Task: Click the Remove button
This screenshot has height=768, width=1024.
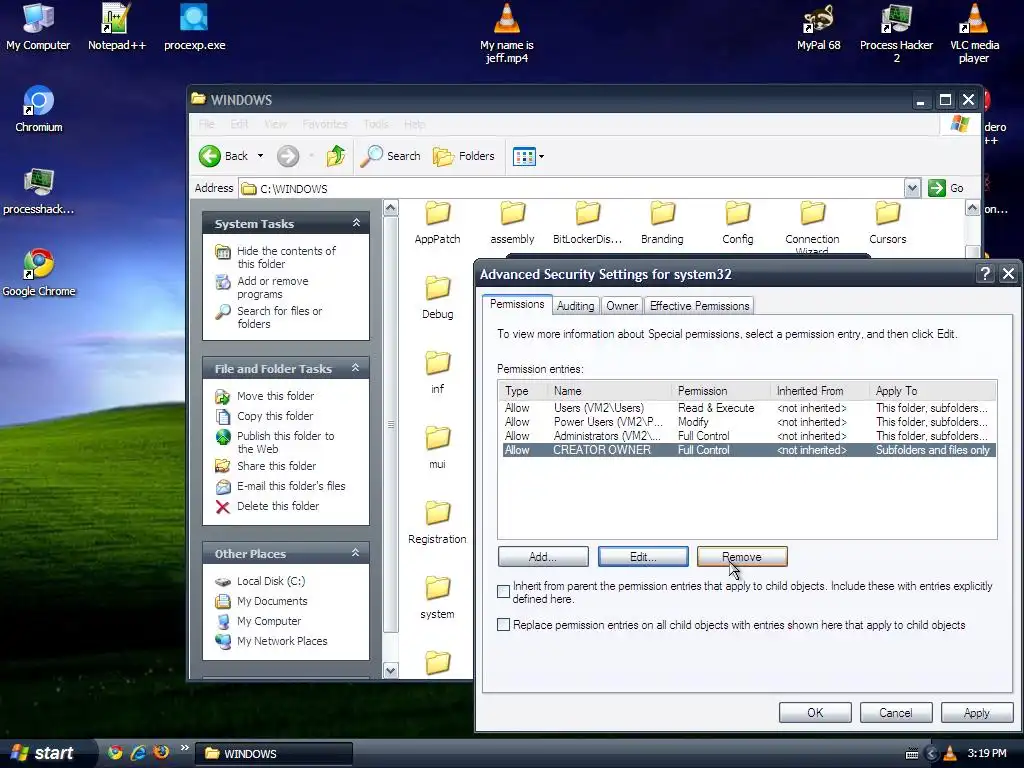Action: pyautogui.click(x=742, y=556)
